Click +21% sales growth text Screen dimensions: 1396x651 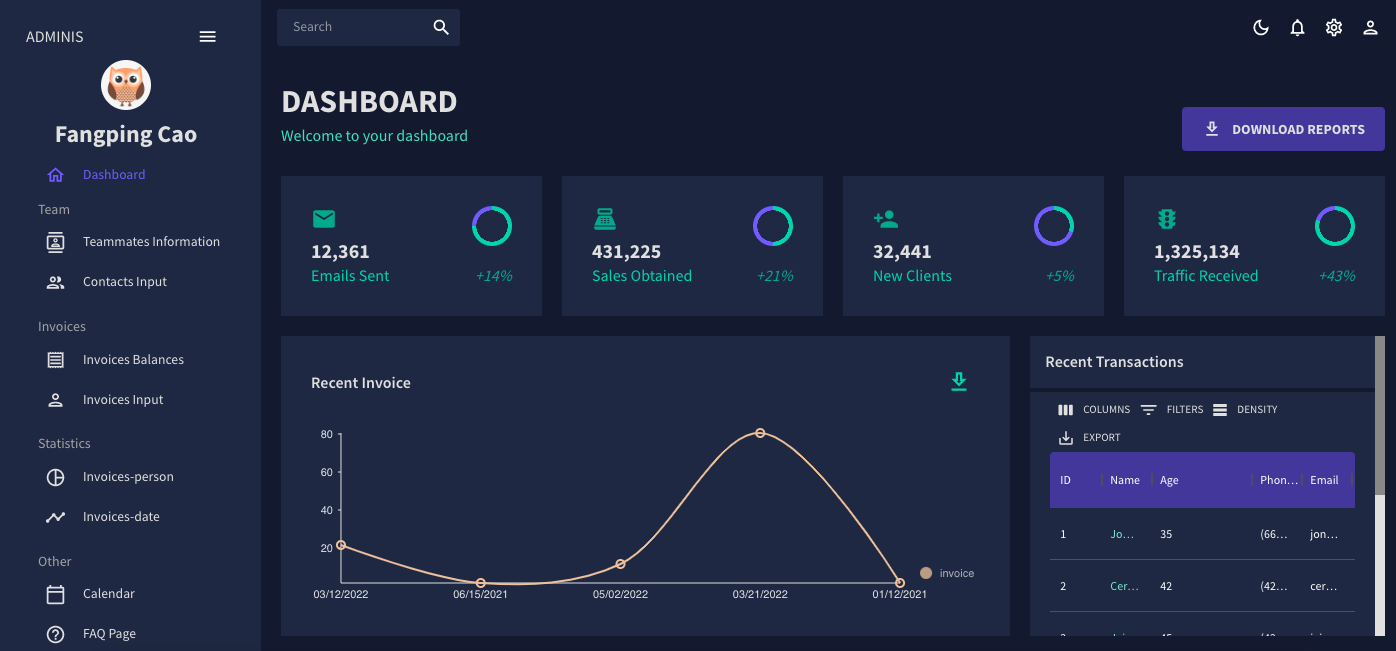coord(775,276)
